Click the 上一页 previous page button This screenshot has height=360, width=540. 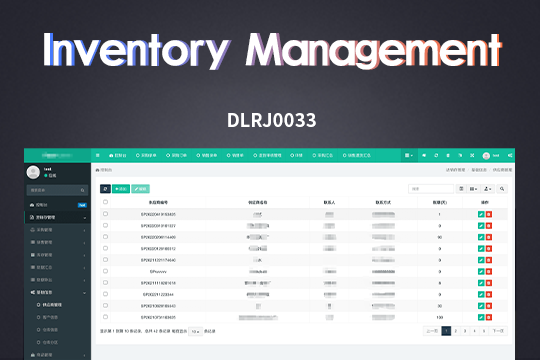pyautogui.click(x=432, y=331)
